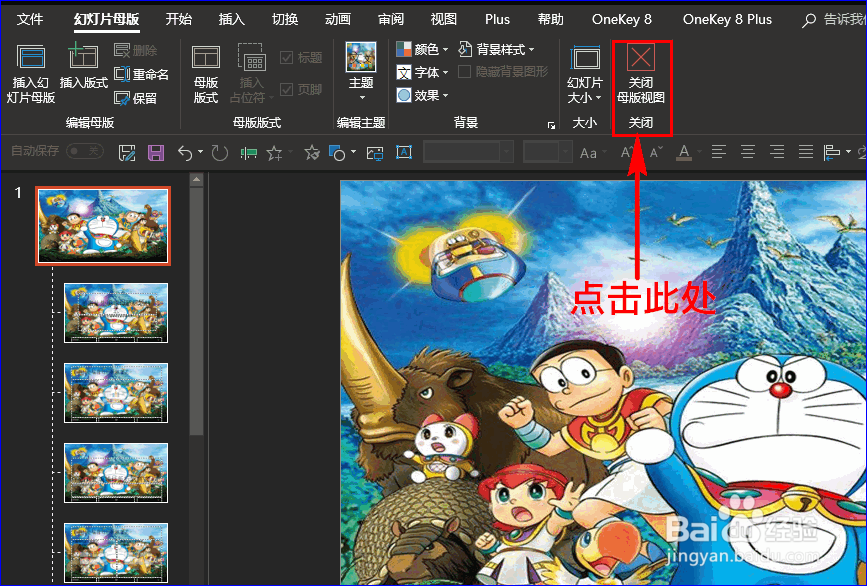Open the Slide Size menu
The width and height of the screenshot is (867, 586).
(x=584, y=75)
